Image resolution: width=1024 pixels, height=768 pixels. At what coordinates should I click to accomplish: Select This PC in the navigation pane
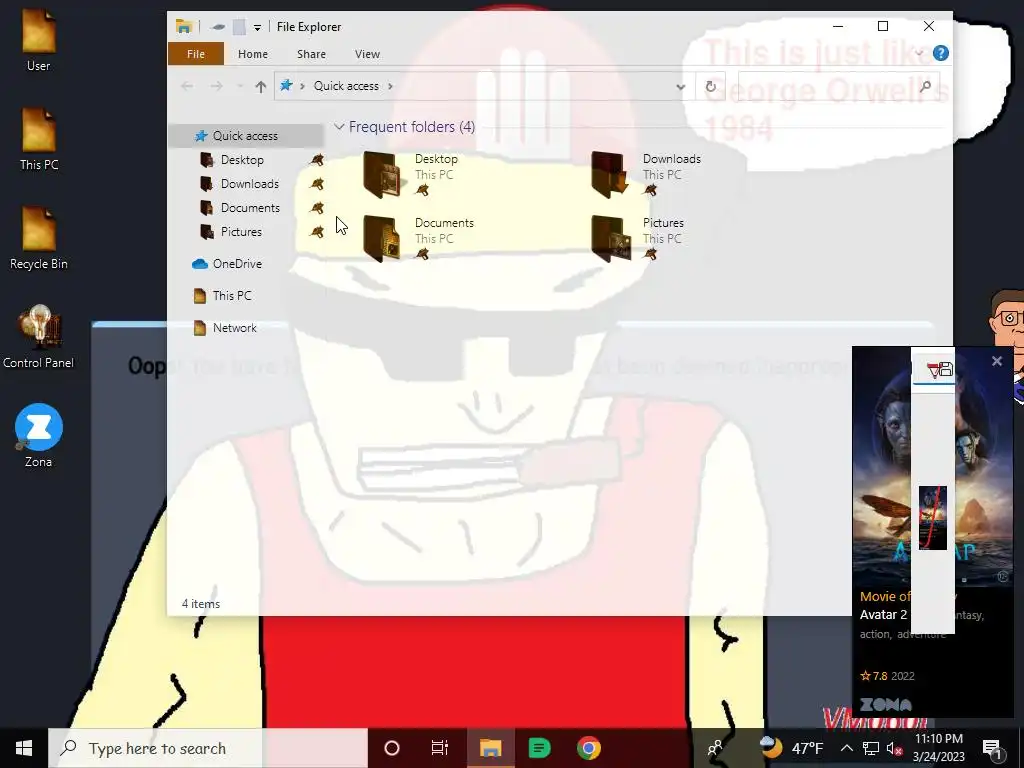pos(232,296)
